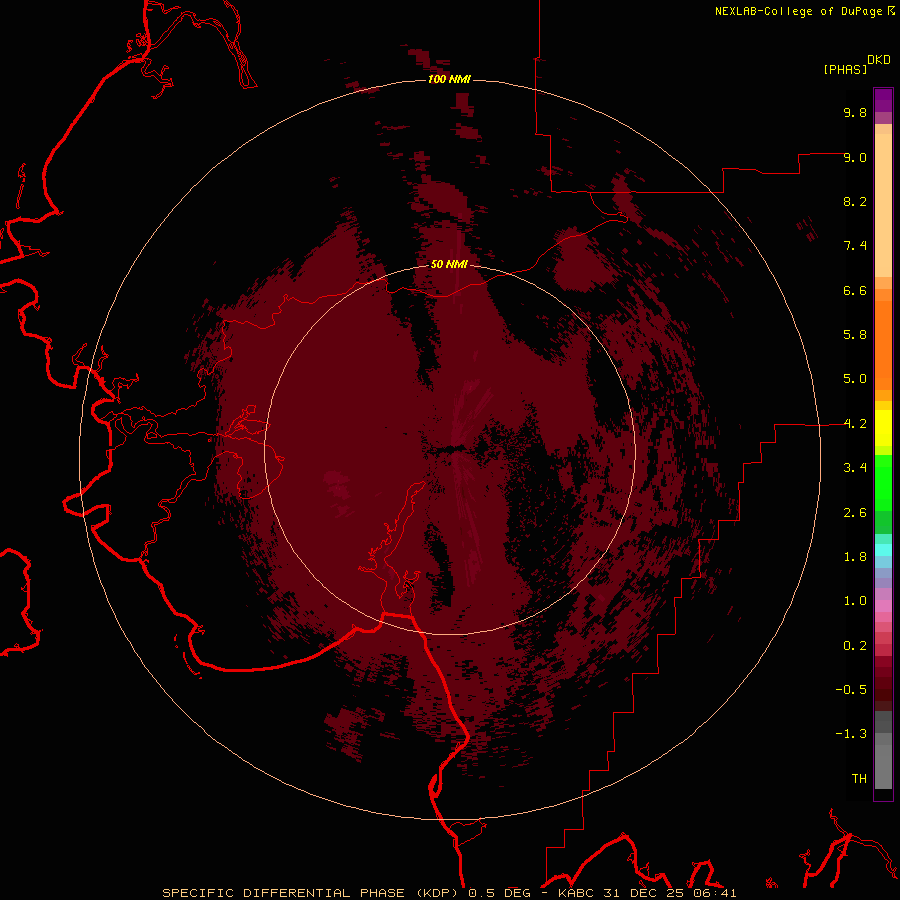
Task: Pick the bright green band on color scale
Action: click(x=883, y=483)
